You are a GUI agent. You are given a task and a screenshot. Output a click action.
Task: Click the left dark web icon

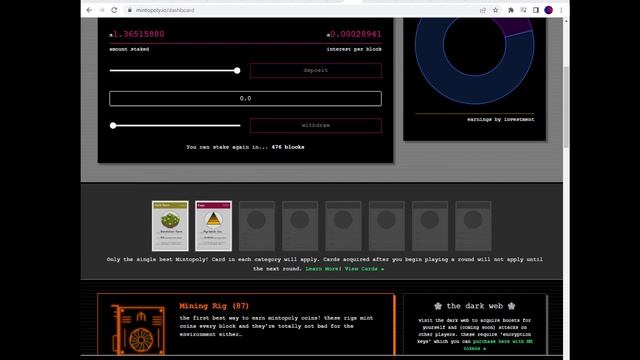438,306
